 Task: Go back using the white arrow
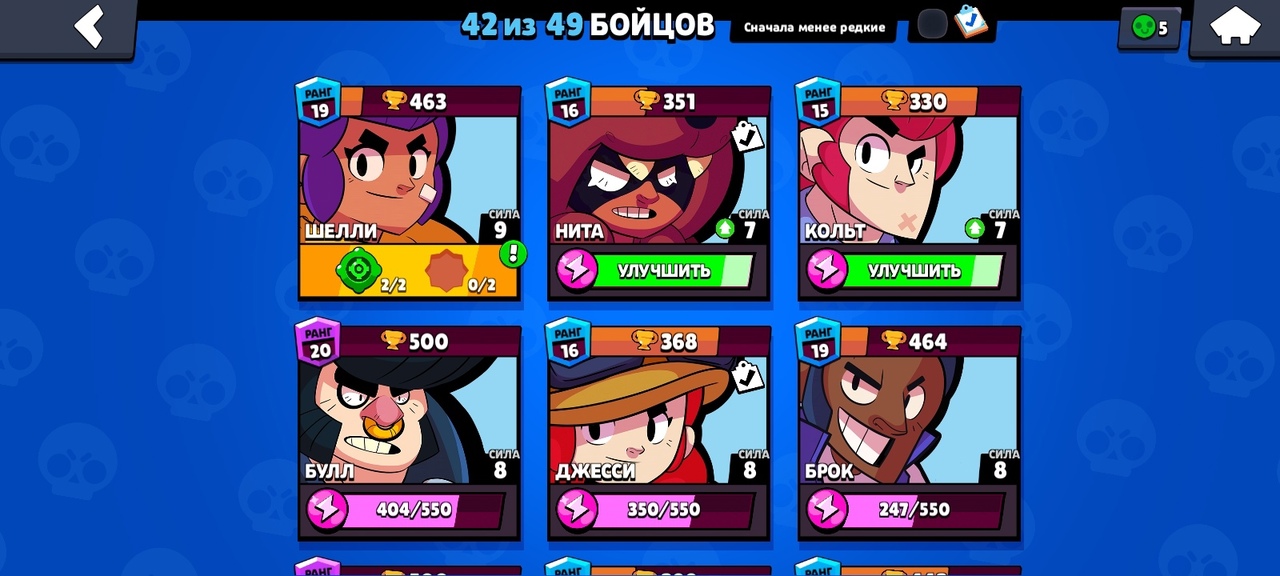coord(88,27)
